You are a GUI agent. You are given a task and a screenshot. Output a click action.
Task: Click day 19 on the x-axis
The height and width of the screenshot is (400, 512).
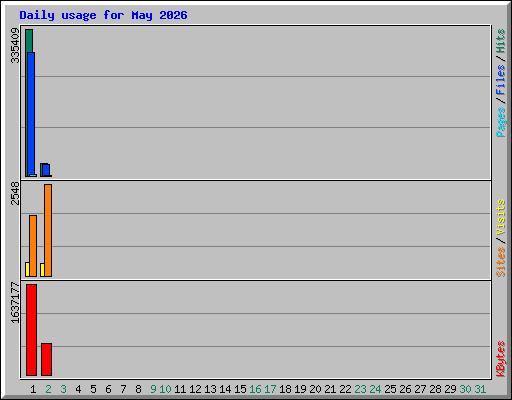(x=300, y=389)
